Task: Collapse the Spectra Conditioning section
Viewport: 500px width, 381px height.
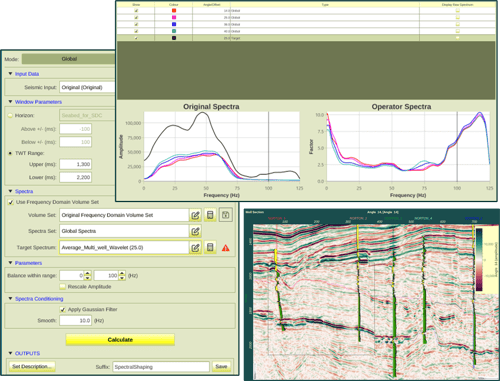Action: click(x=10, y=298)
